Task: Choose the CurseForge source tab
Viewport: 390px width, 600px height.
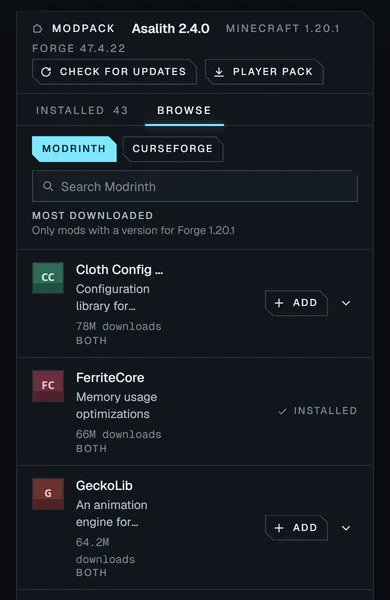Action: coord(173,148)
